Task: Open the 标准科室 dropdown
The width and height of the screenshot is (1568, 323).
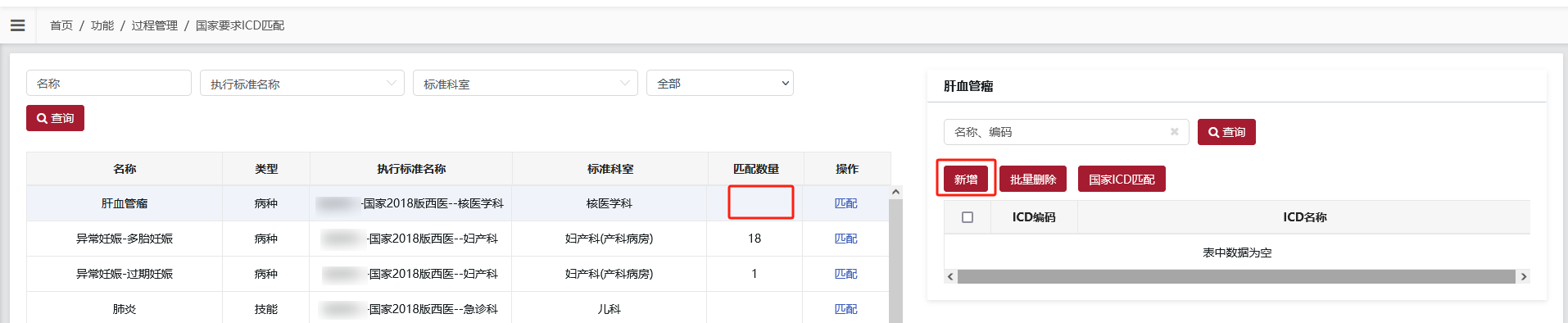Action: point(526,84)
